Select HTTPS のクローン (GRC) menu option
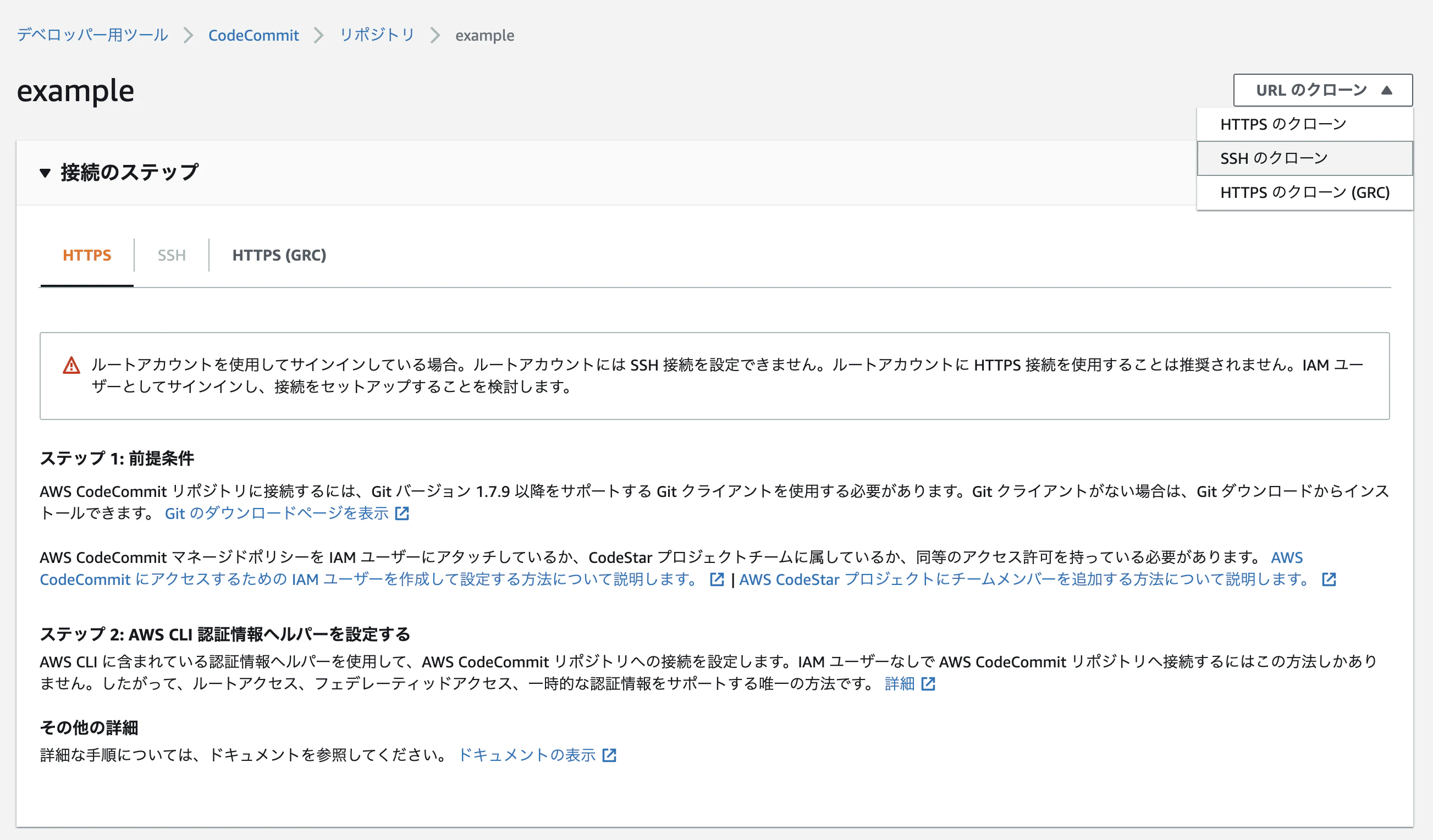Image resolution: width=1433 pixels, height=840 pixels. (x=1304, y=192)
